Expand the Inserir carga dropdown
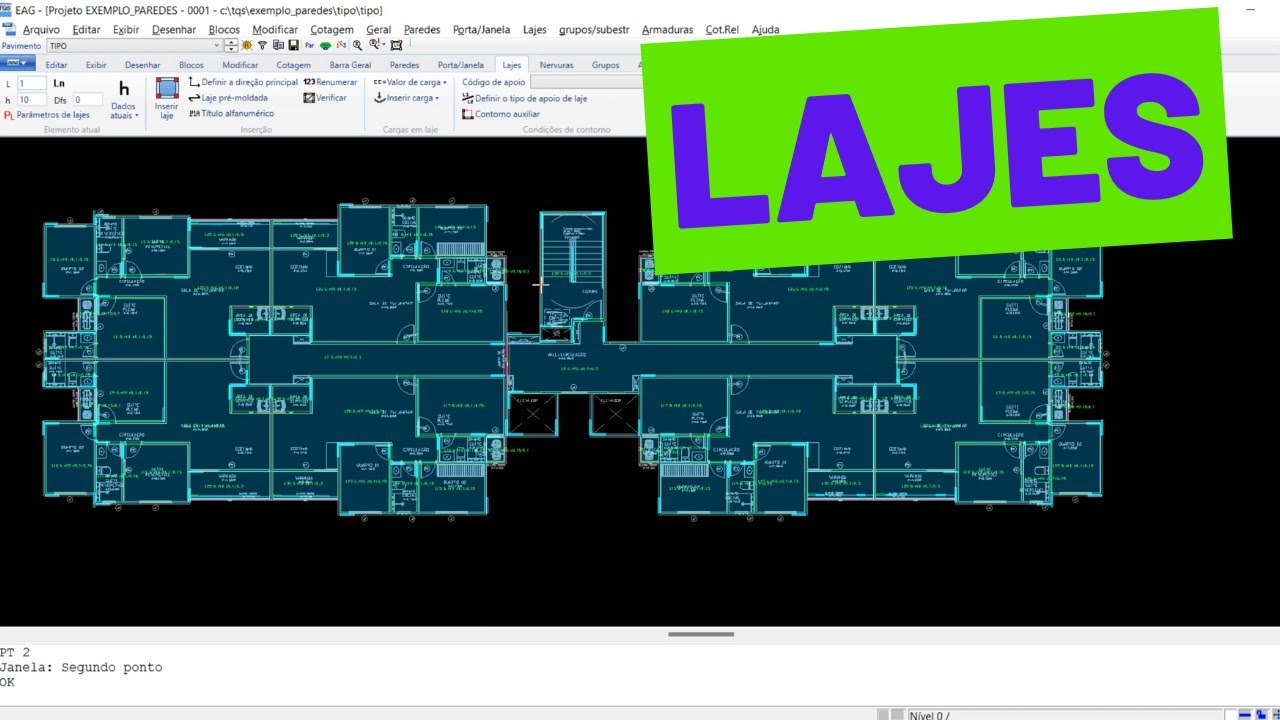Image resolution: width=1280 pixels, height=720 pixels. tap(437, 98)
